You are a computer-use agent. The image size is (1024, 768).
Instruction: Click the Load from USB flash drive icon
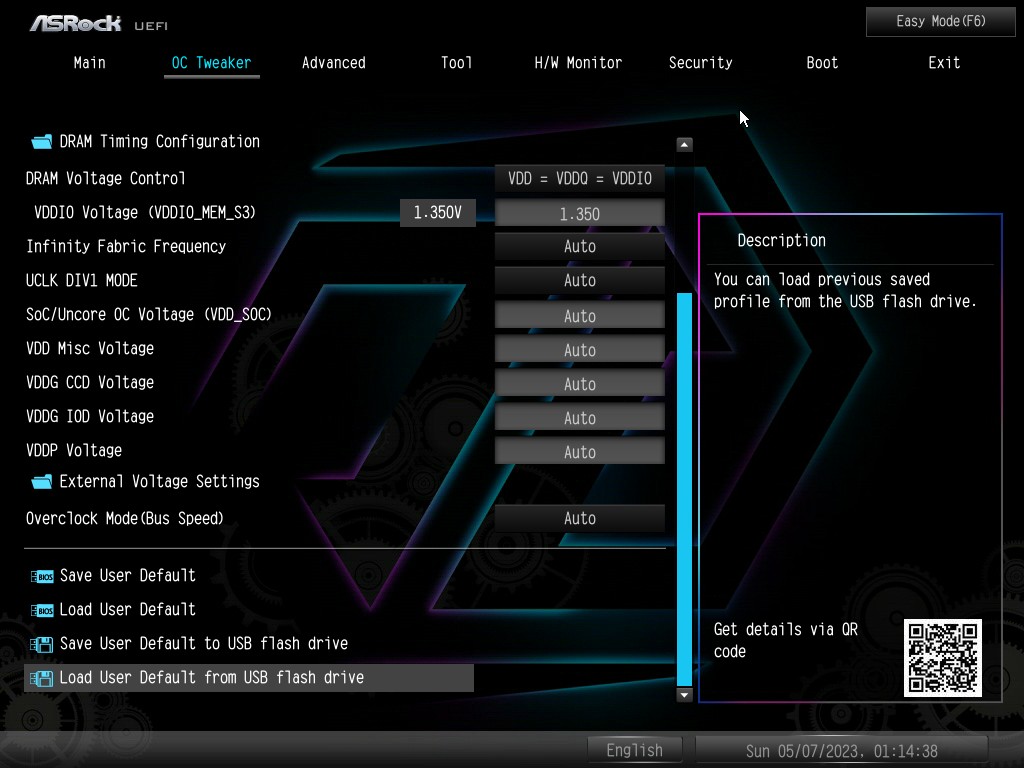[42, 678]
